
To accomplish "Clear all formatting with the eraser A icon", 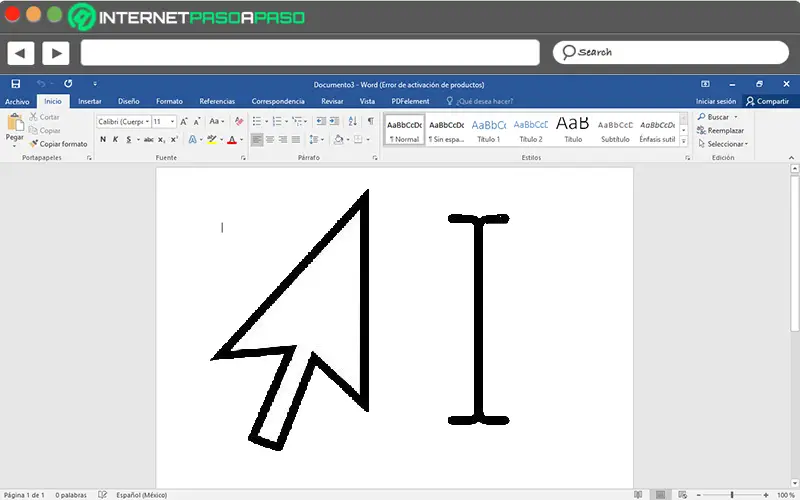I will (239, 121).
